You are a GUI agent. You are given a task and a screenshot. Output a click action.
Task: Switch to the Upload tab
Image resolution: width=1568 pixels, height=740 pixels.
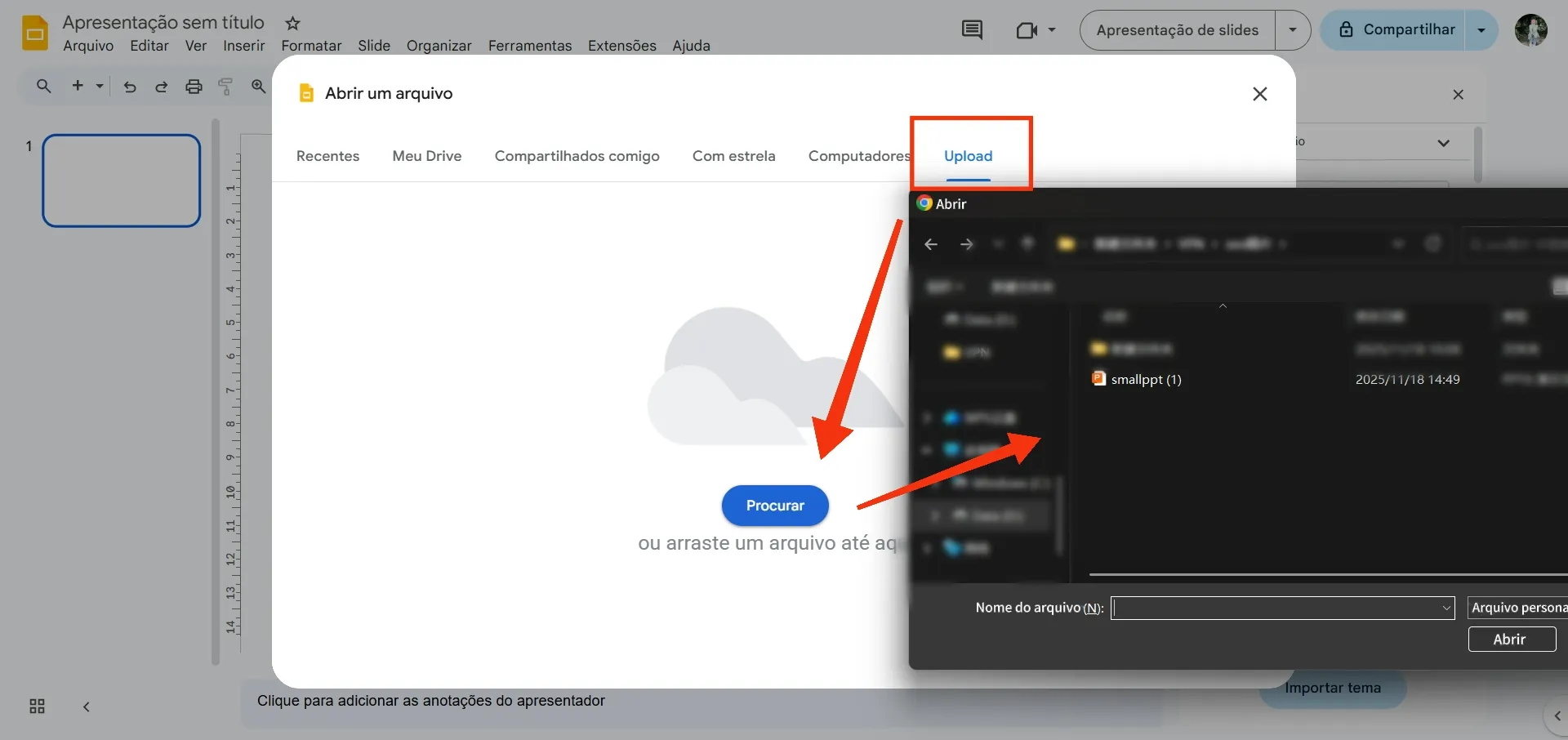[969, 156]
